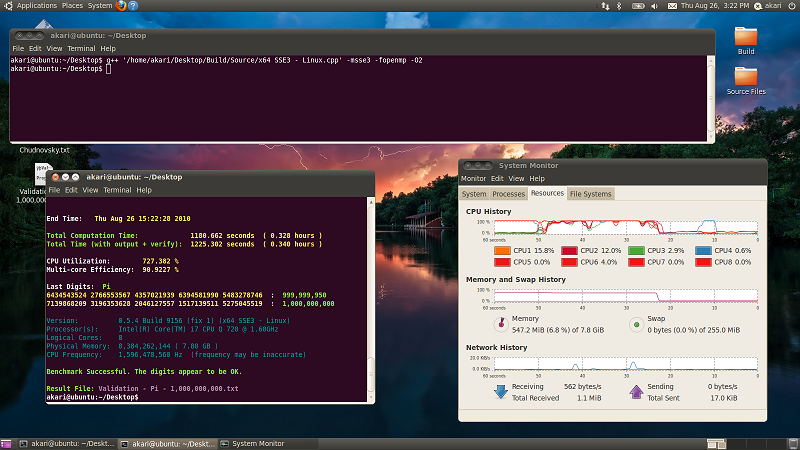The width and height of the screenshot is (800, 450).
Task: Open the Bluetooth indicator in the panel
Action: (618, 6)
